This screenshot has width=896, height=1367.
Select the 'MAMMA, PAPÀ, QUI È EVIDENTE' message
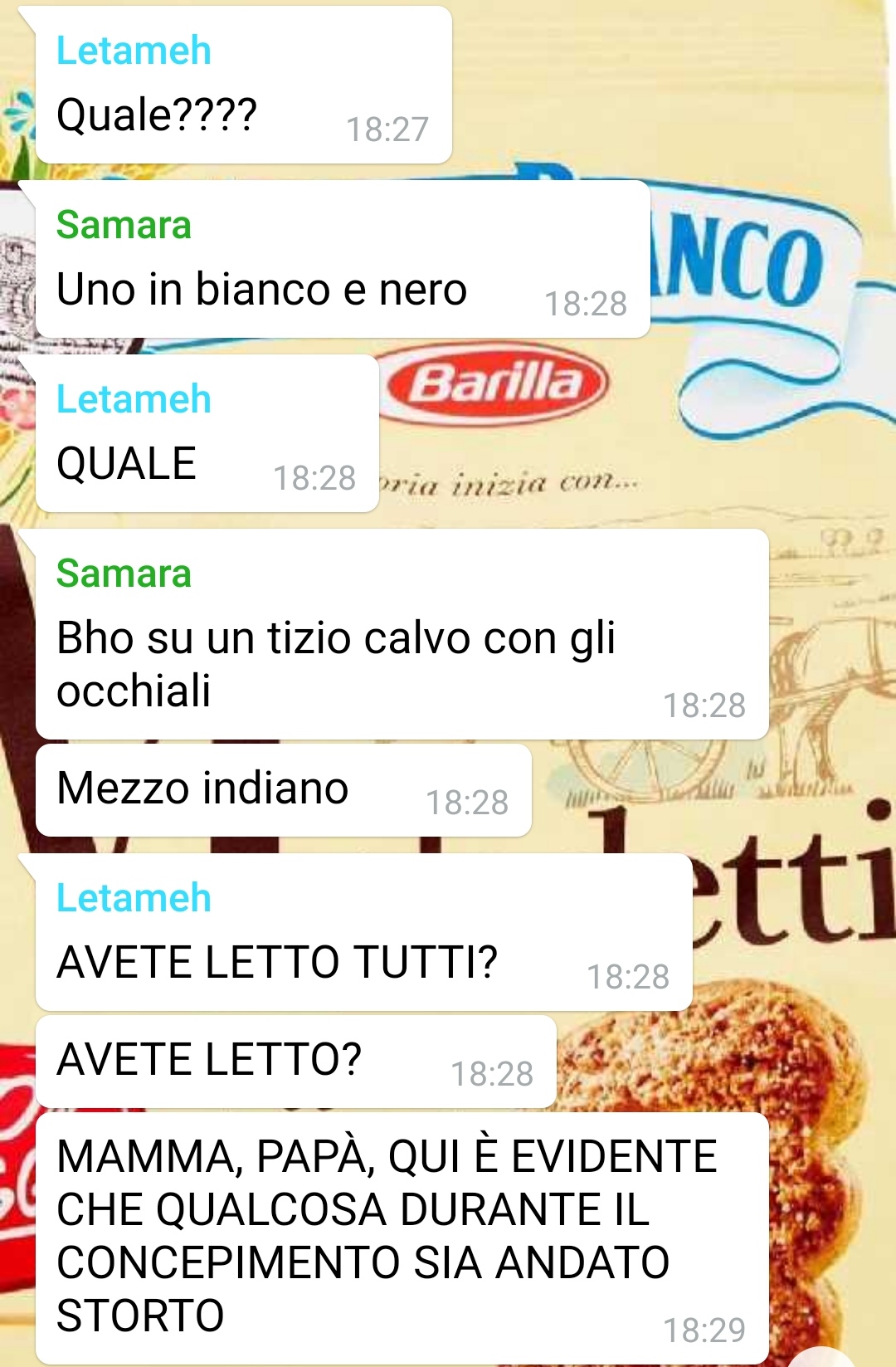click(x=402, y=1238)
